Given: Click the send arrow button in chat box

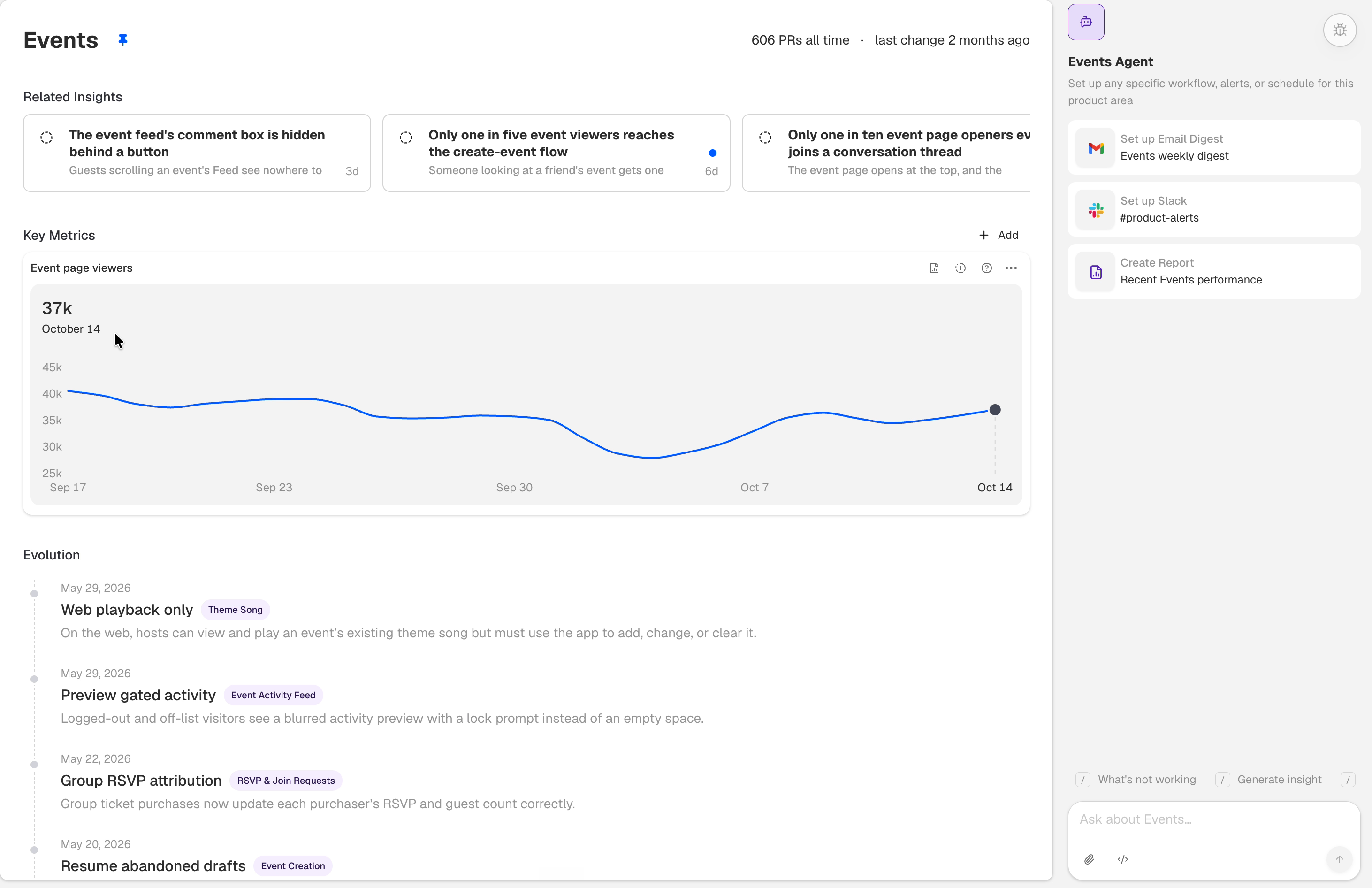Looking at the screenshot, I should coord(1339,859).
